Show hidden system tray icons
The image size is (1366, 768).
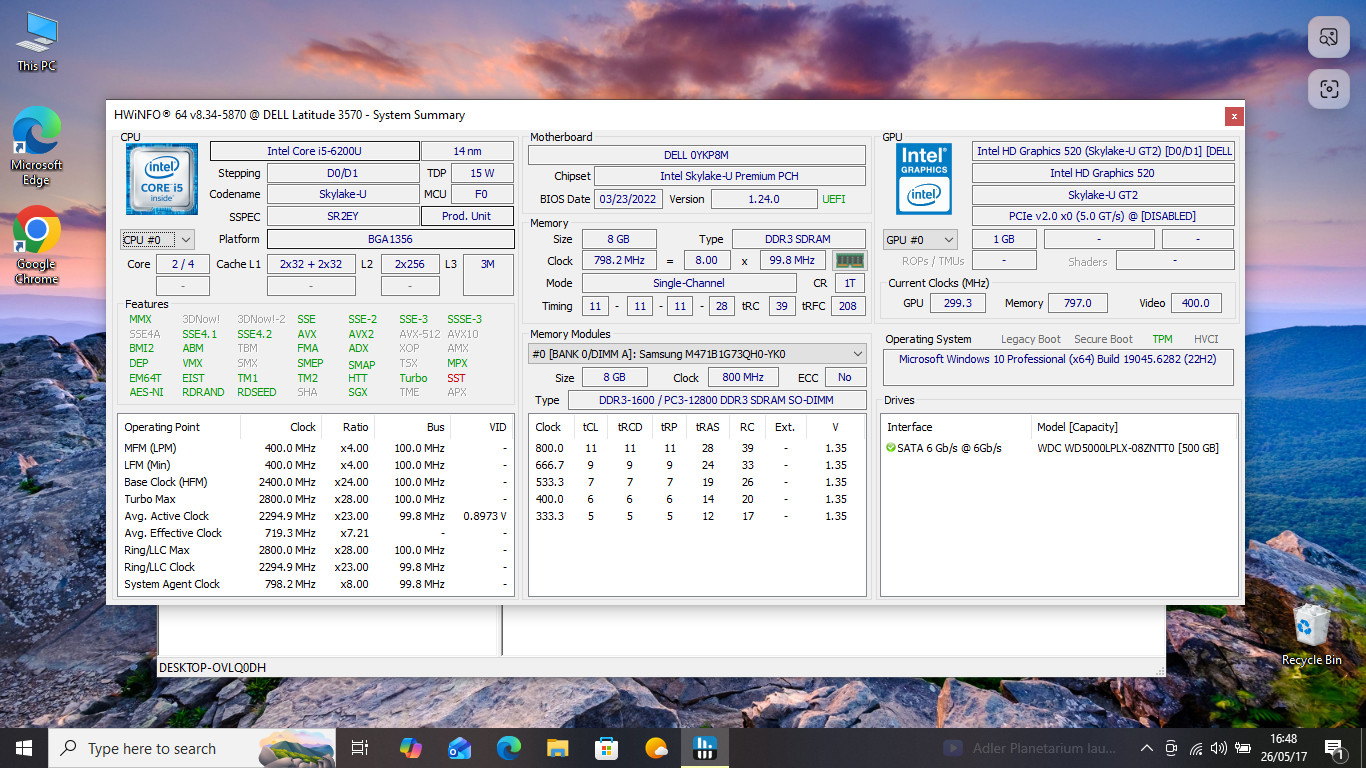(x=1147, y=748)
